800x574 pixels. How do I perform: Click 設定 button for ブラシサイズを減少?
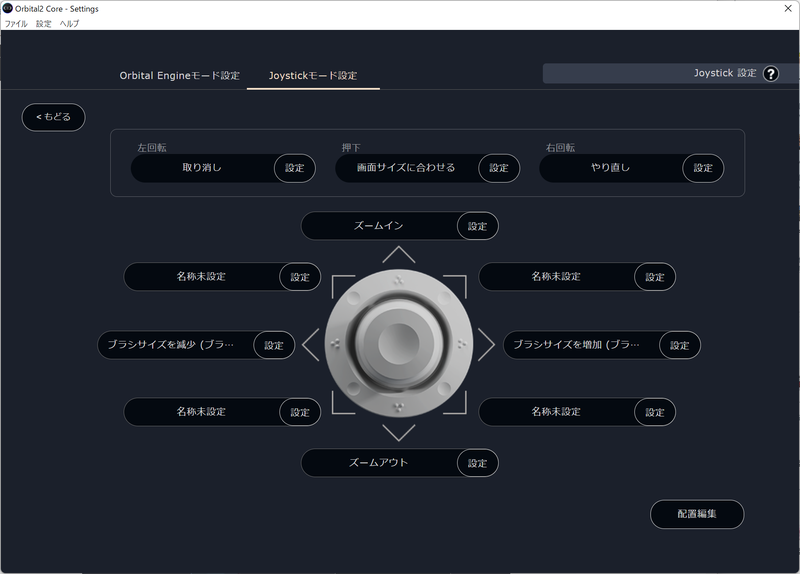pos(274,345)
